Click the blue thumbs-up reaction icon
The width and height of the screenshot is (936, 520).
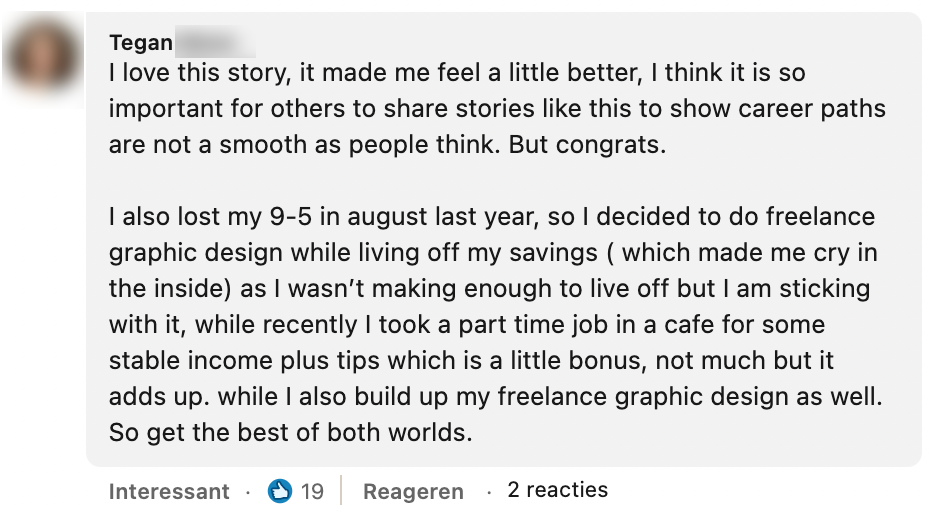click(x=279, y=491)
